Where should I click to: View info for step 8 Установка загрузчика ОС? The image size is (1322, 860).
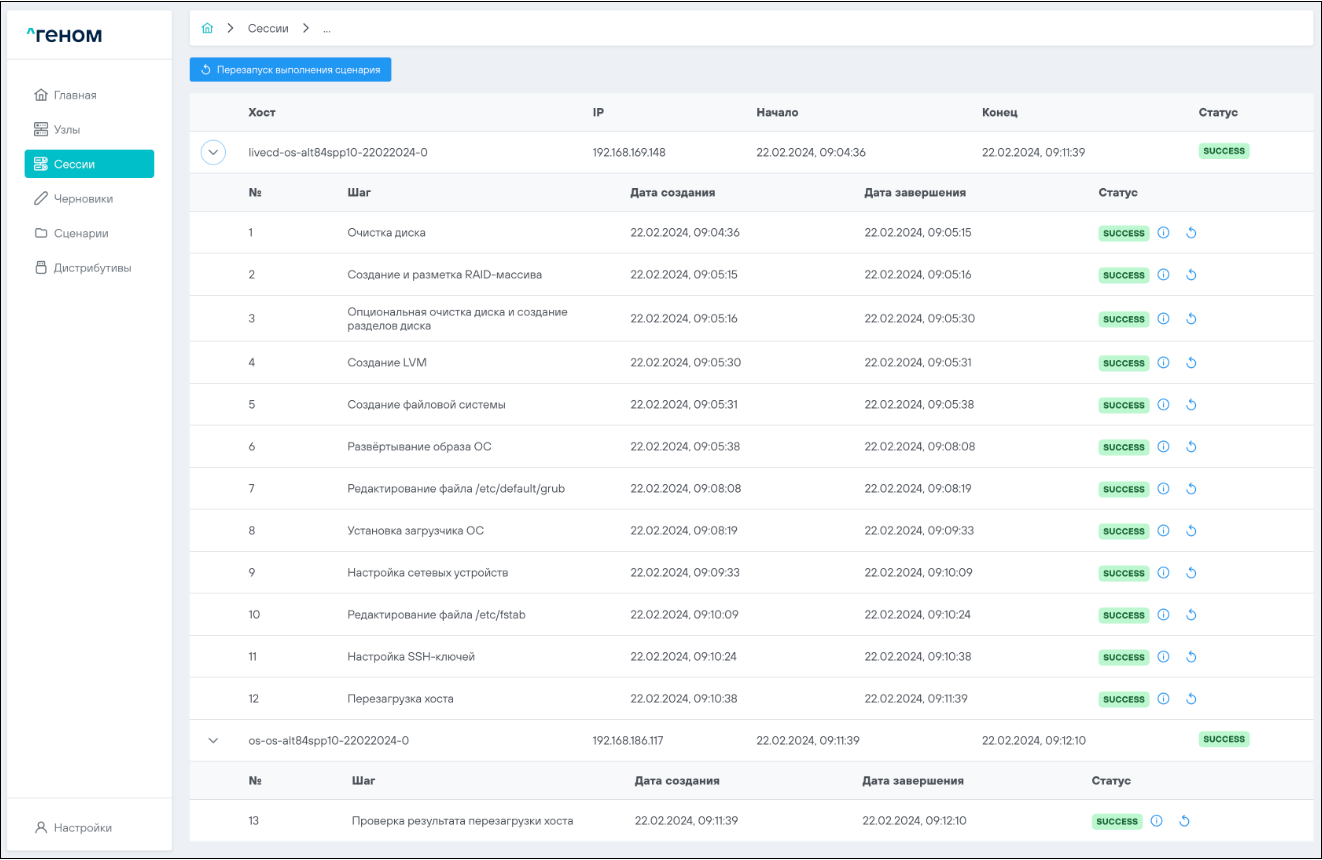pos(1163,531)
